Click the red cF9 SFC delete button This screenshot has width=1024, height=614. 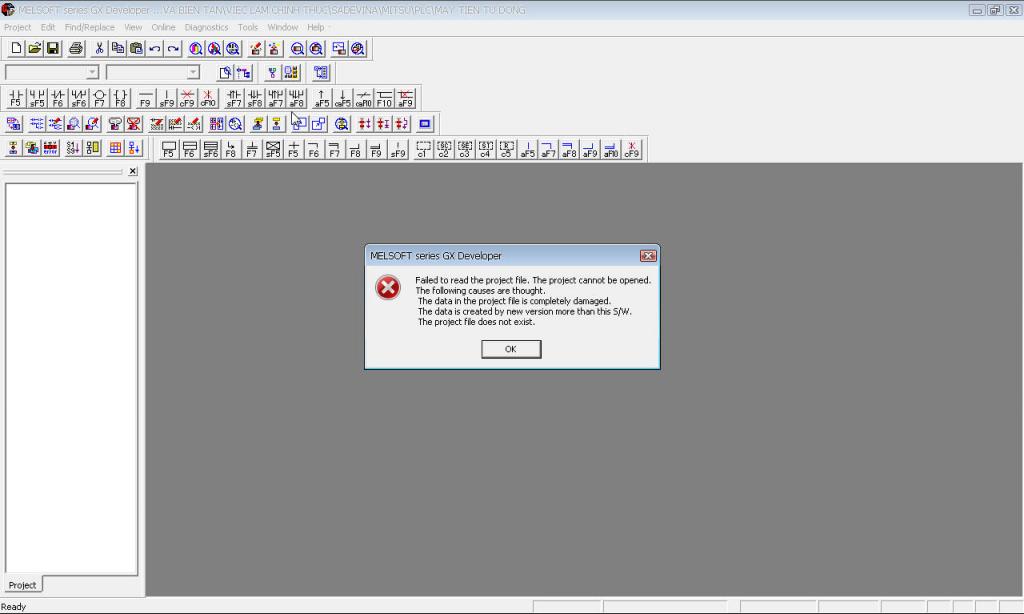(x=632, y=150)
